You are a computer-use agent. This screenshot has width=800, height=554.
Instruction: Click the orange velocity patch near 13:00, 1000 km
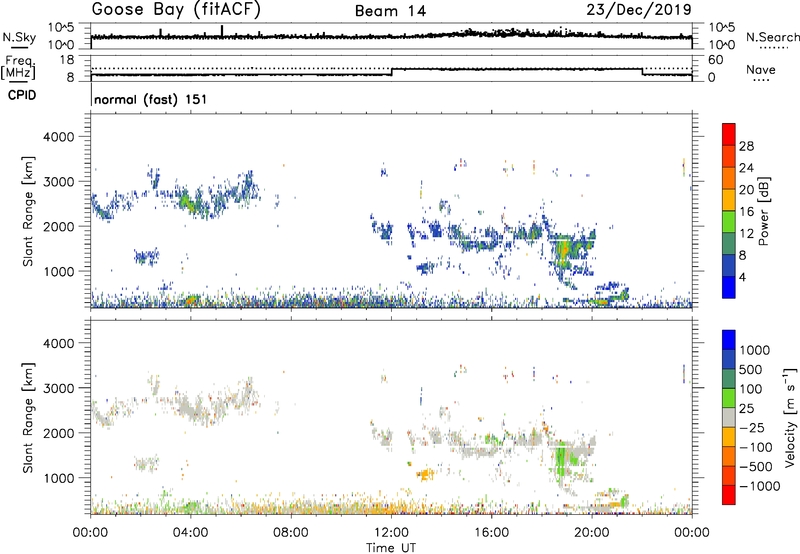point(425,475)
